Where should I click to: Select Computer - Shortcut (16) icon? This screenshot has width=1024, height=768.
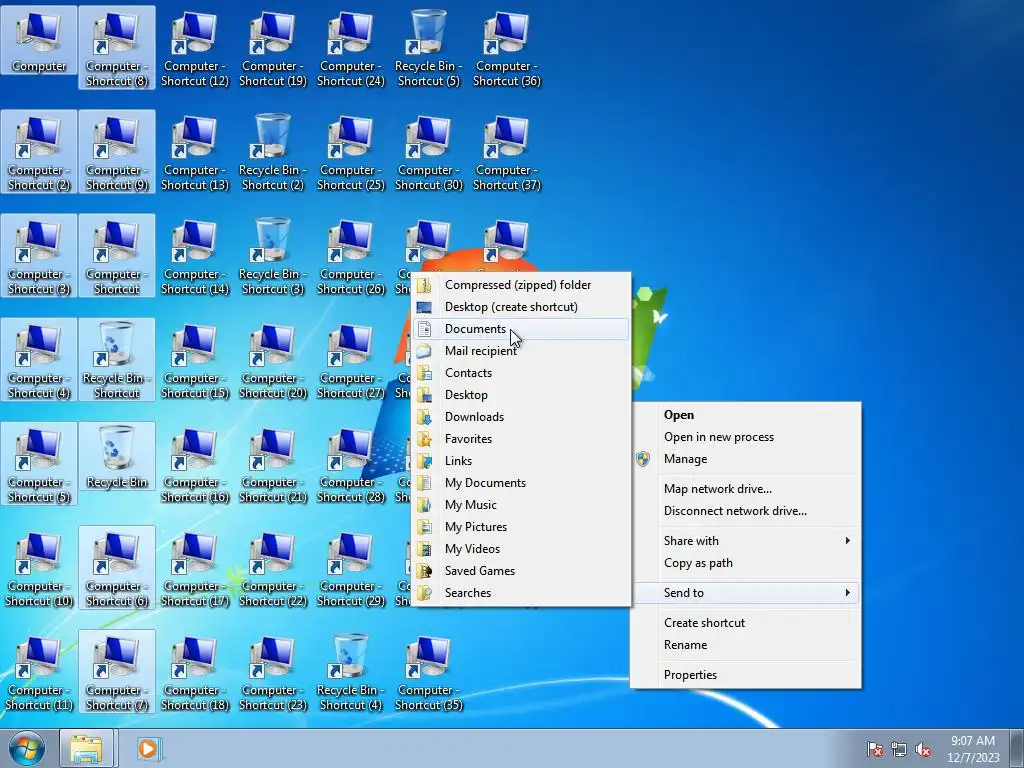195,464
